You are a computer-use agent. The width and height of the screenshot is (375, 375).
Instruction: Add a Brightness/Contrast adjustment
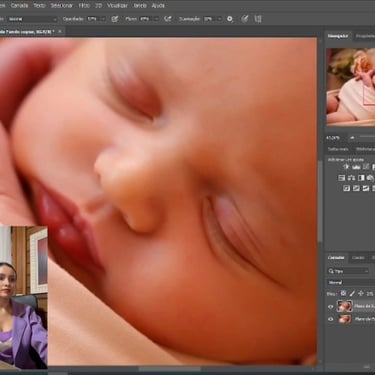click(x=347, y=167)
